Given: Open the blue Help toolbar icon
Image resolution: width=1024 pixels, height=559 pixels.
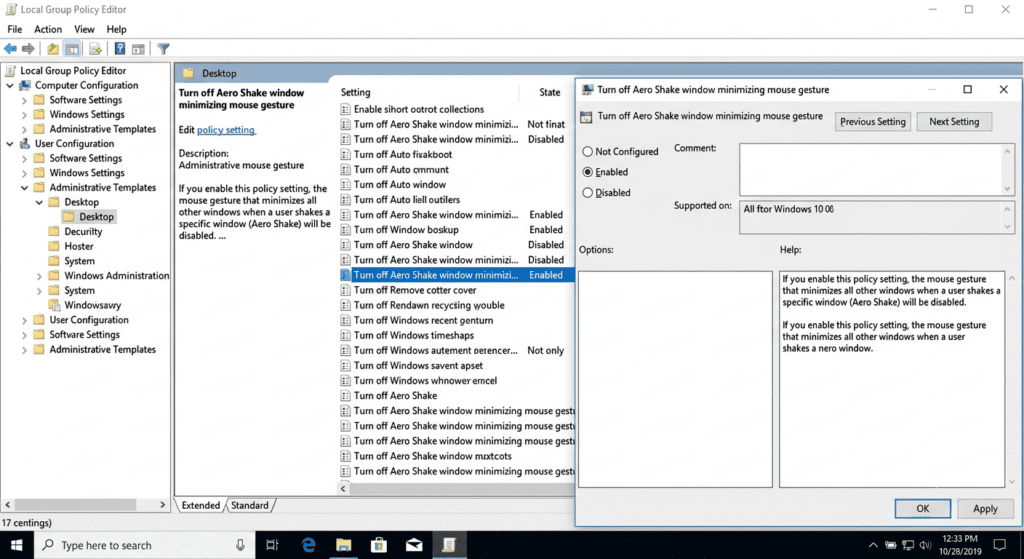Looking at the screenshot, I should coord(120,49).
